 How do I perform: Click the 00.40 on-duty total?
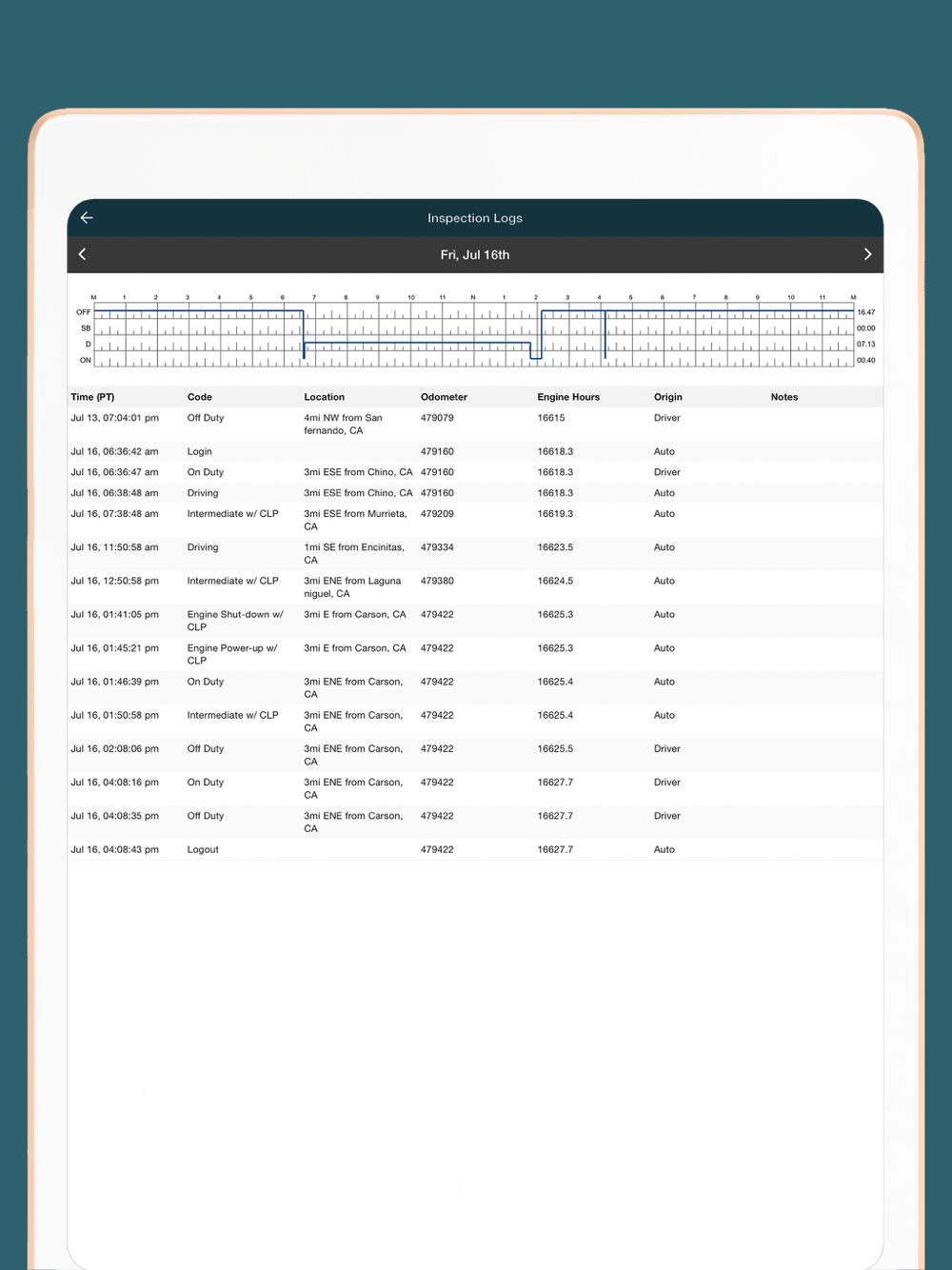click(x=866, y=360)
